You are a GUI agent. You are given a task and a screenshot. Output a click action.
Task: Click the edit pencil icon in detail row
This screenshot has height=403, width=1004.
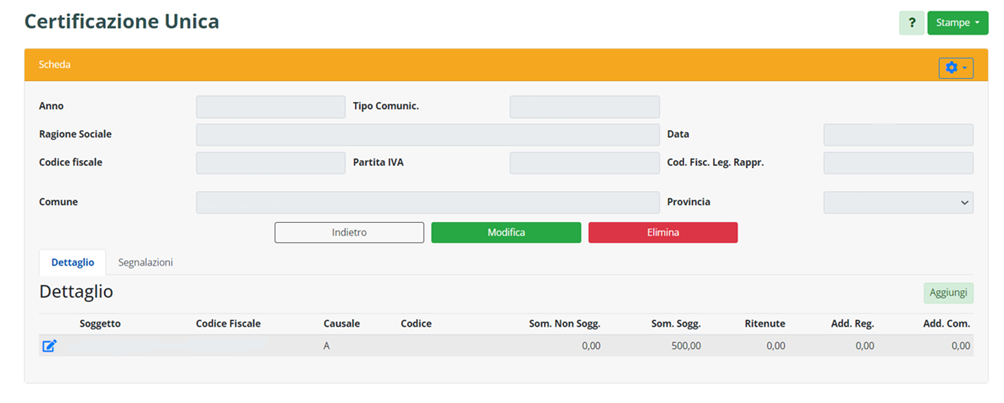(49, 346)
